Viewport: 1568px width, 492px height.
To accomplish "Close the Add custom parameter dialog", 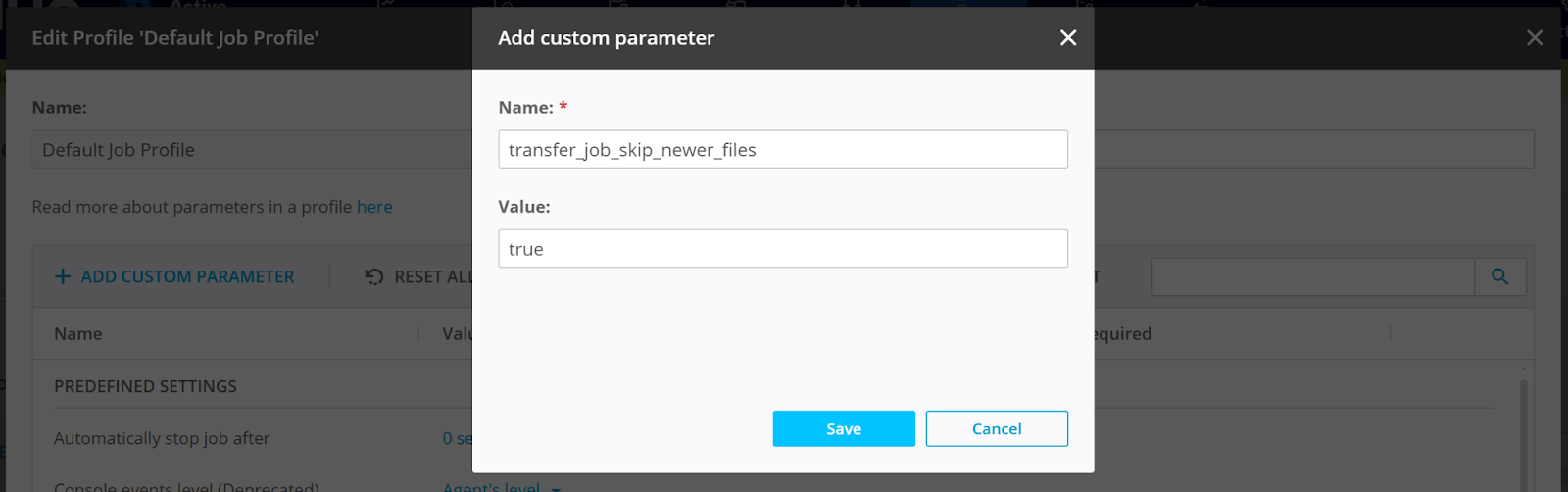I will [1068, 37].
